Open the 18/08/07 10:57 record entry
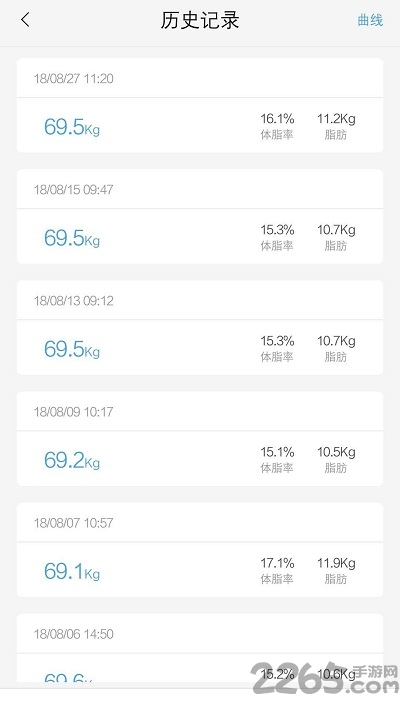This screenshot has height=711, width=400. point(200,550)
